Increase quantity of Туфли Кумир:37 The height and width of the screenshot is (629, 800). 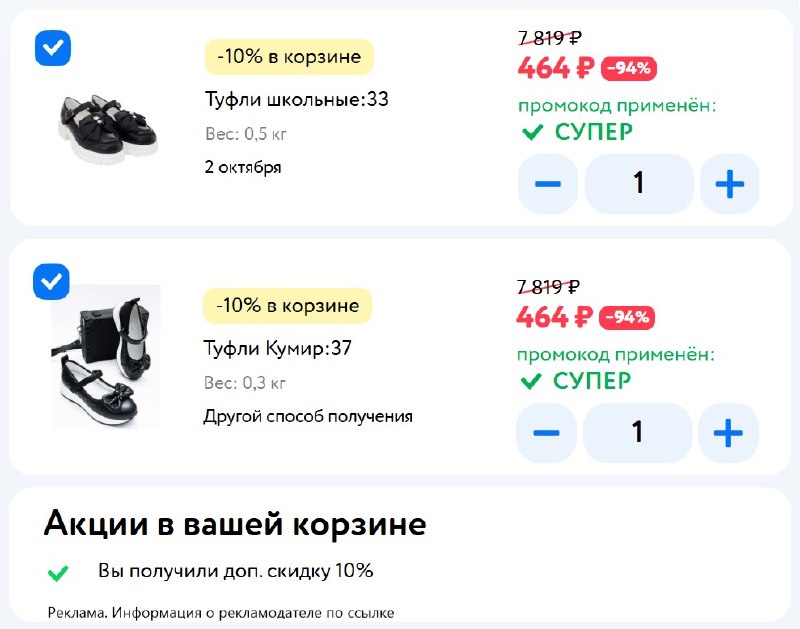click(728, 433)
